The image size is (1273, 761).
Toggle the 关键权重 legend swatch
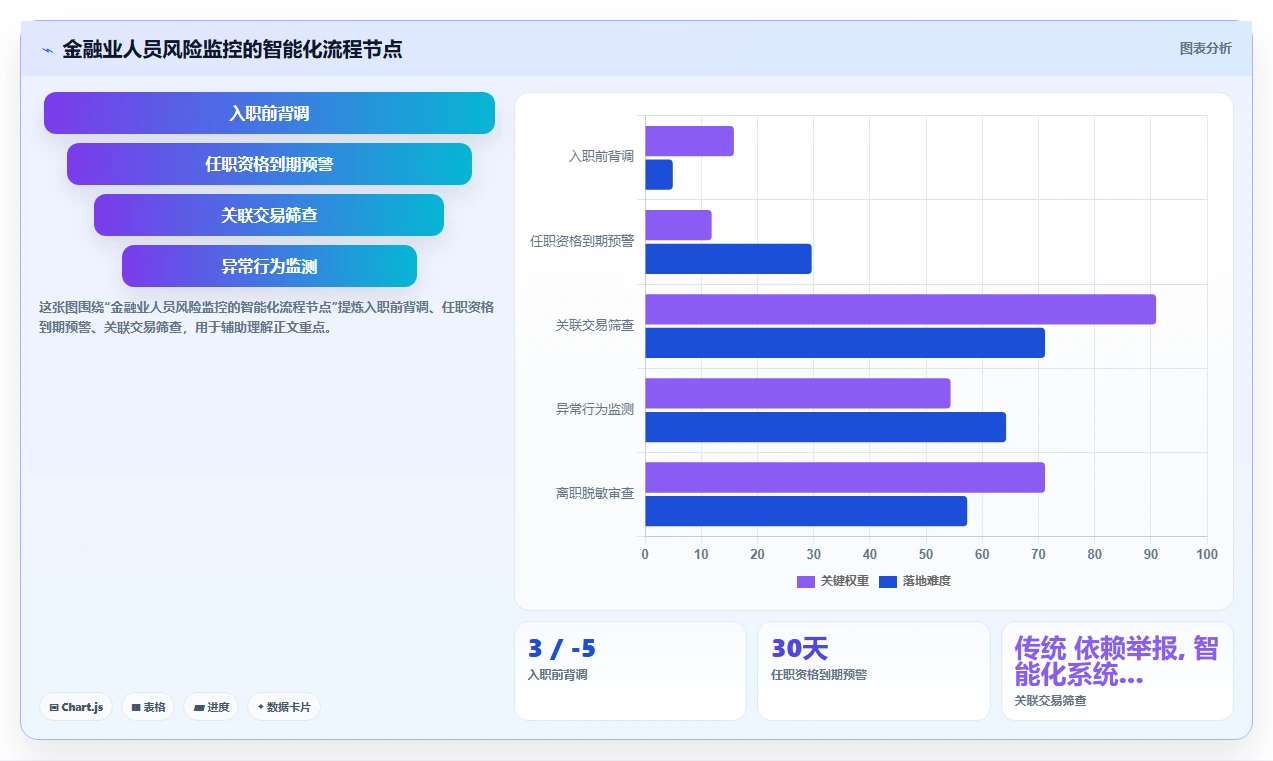click(x=806, y=581)
